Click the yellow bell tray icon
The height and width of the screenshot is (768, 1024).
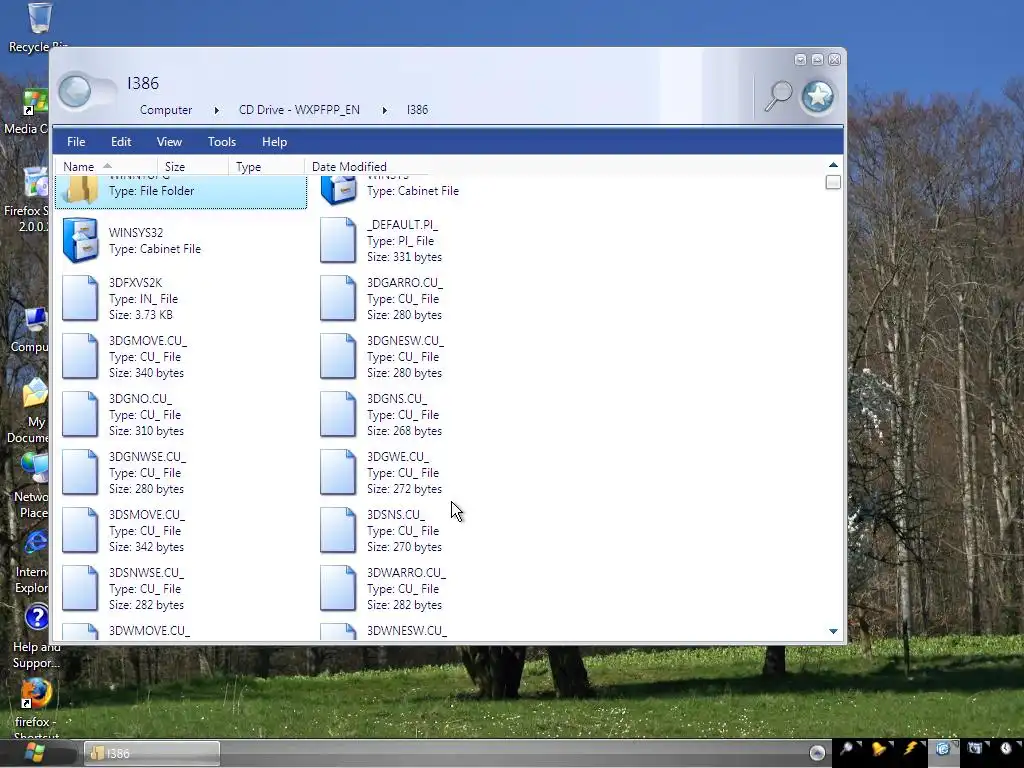coord(880,749)
